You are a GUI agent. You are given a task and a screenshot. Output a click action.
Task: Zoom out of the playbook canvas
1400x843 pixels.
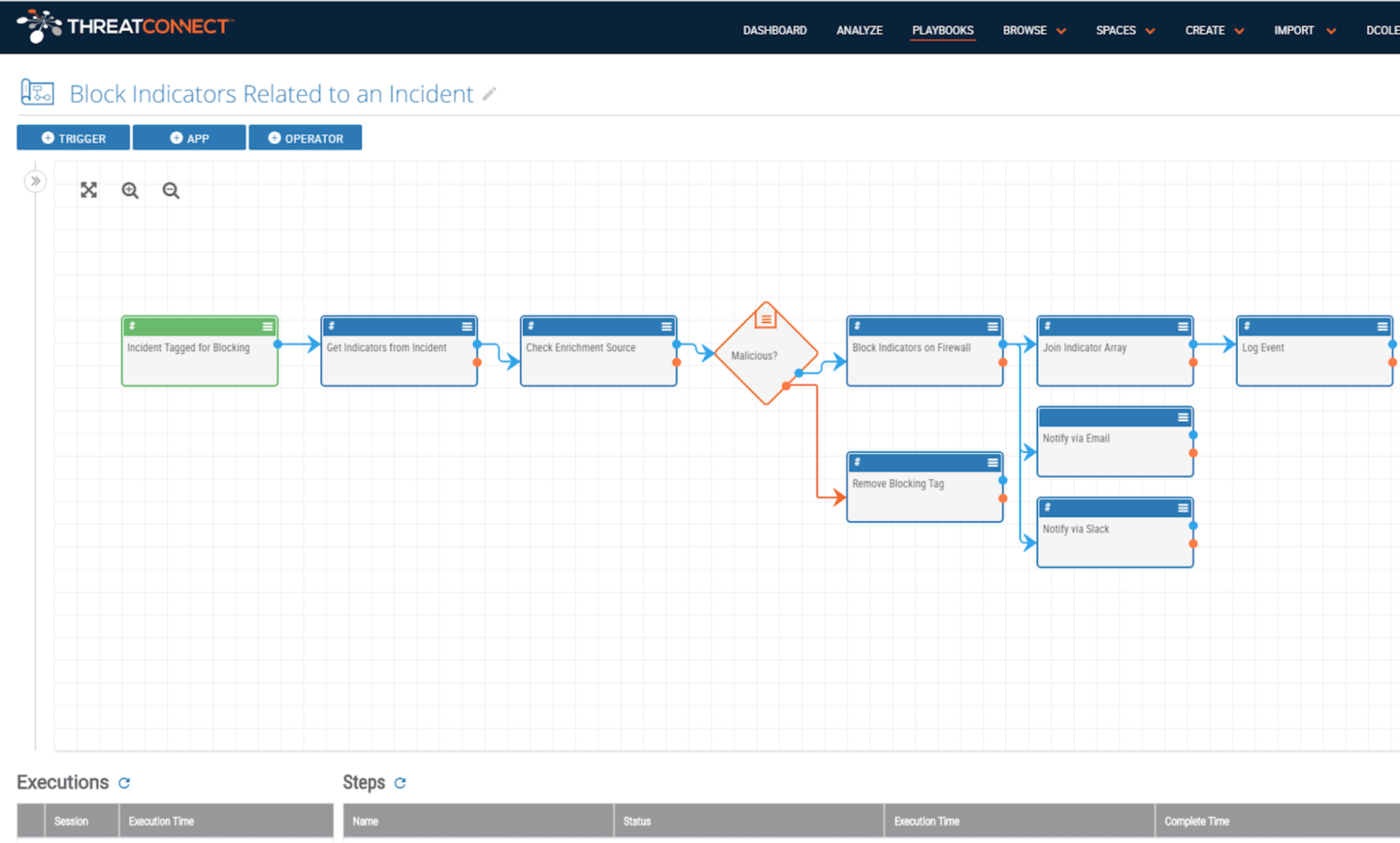pos(171,190)
